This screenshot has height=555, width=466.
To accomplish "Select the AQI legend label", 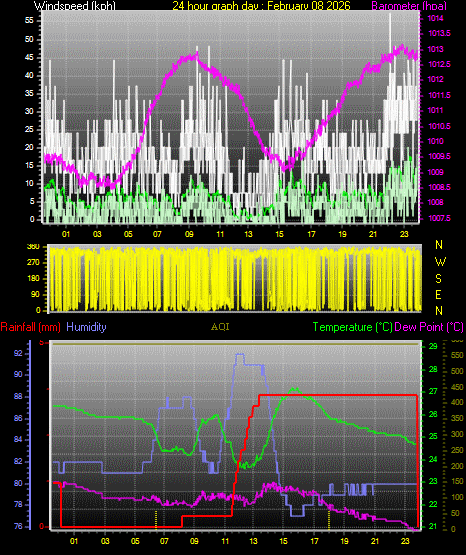I will click(x=220, y=327).
